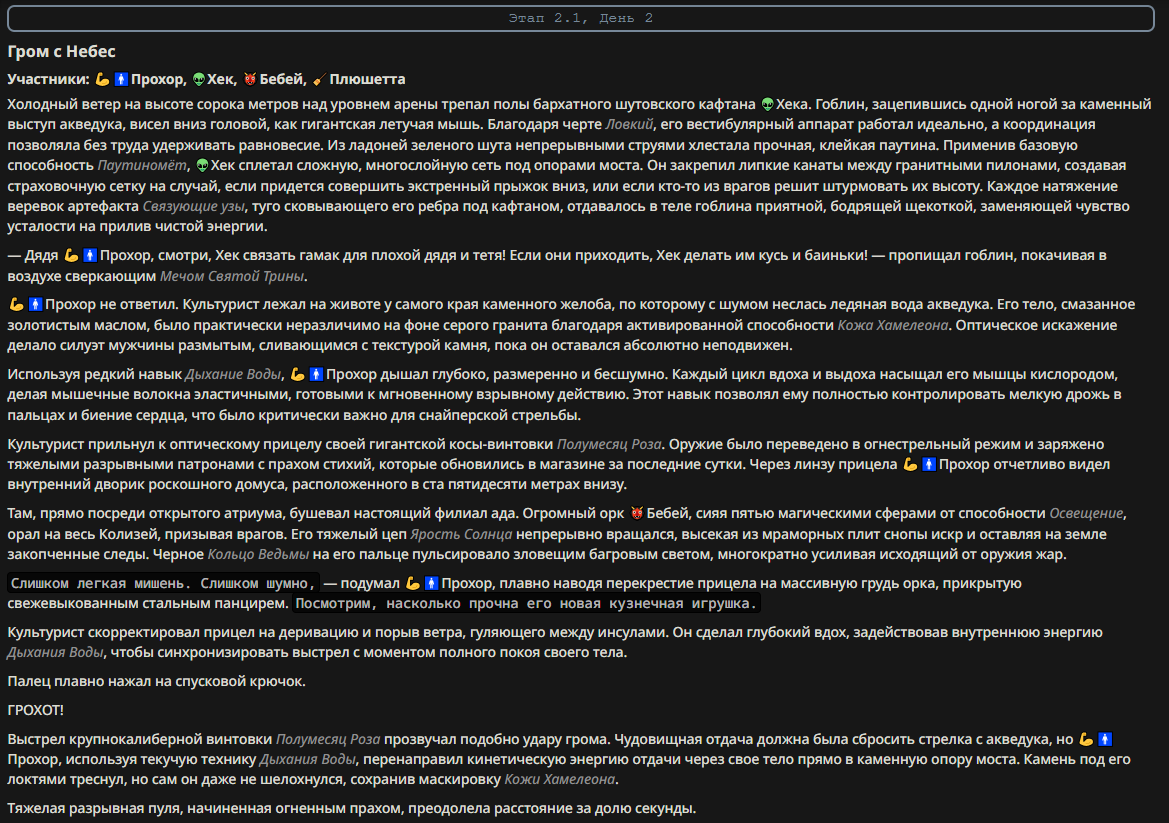Viewport: 1169px width, 823px height.
Task: Click italic 'Дыхания Воды' before 'чтобы синхронизировать'
Action: pyautogui.click(x=55, y=652)
